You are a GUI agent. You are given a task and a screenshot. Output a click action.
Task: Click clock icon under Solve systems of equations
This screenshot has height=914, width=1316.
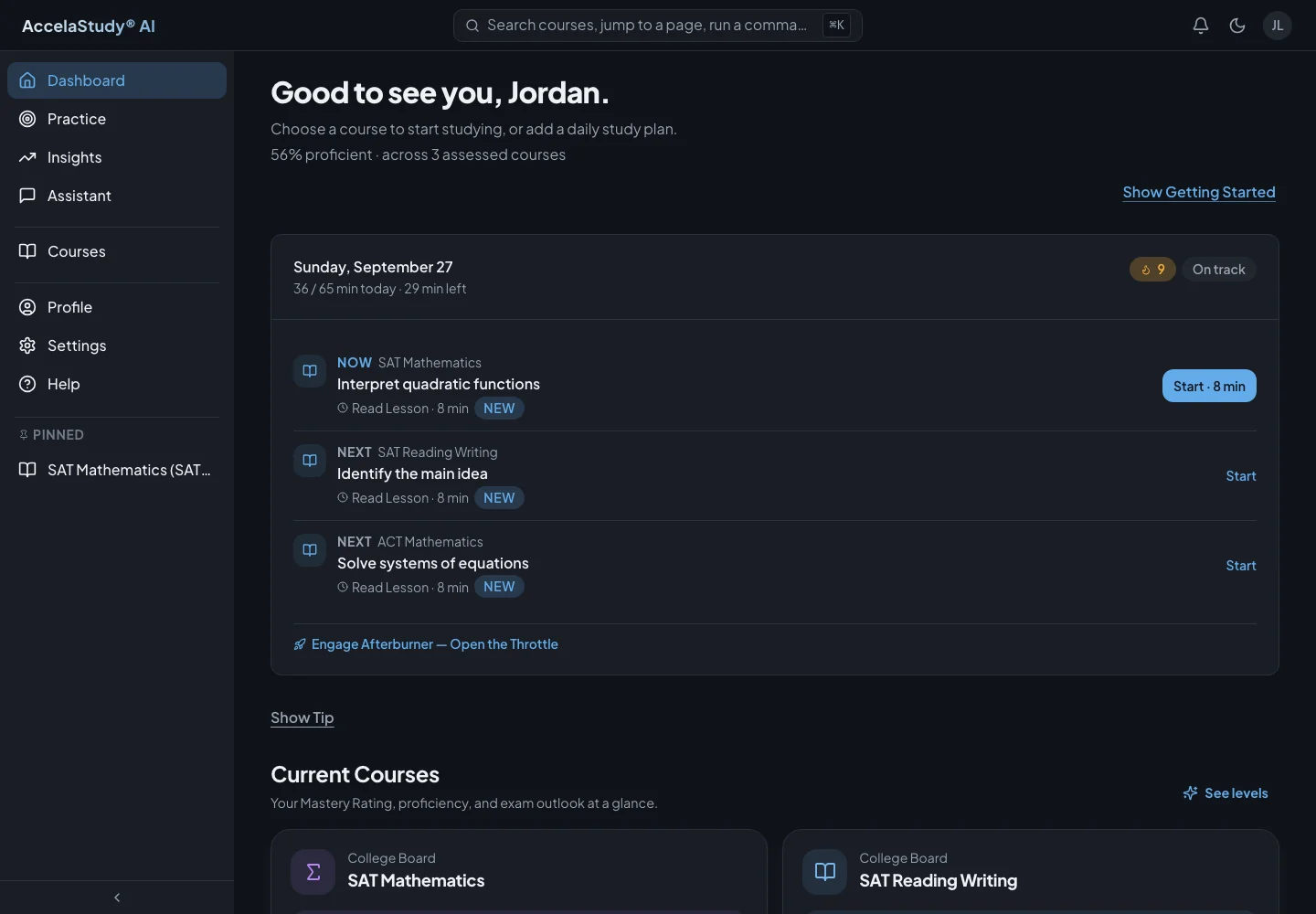[x=343, y=588]
